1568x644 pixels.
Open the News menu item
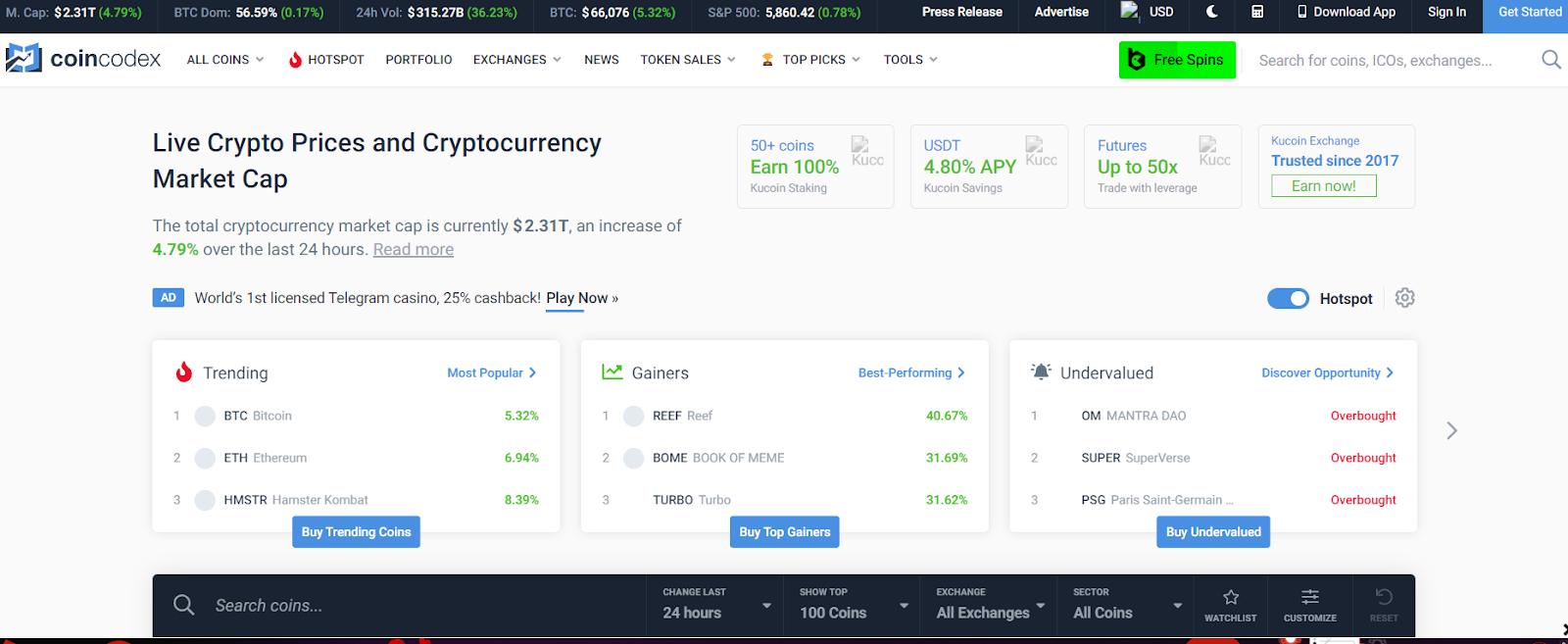tap(602, 60)
